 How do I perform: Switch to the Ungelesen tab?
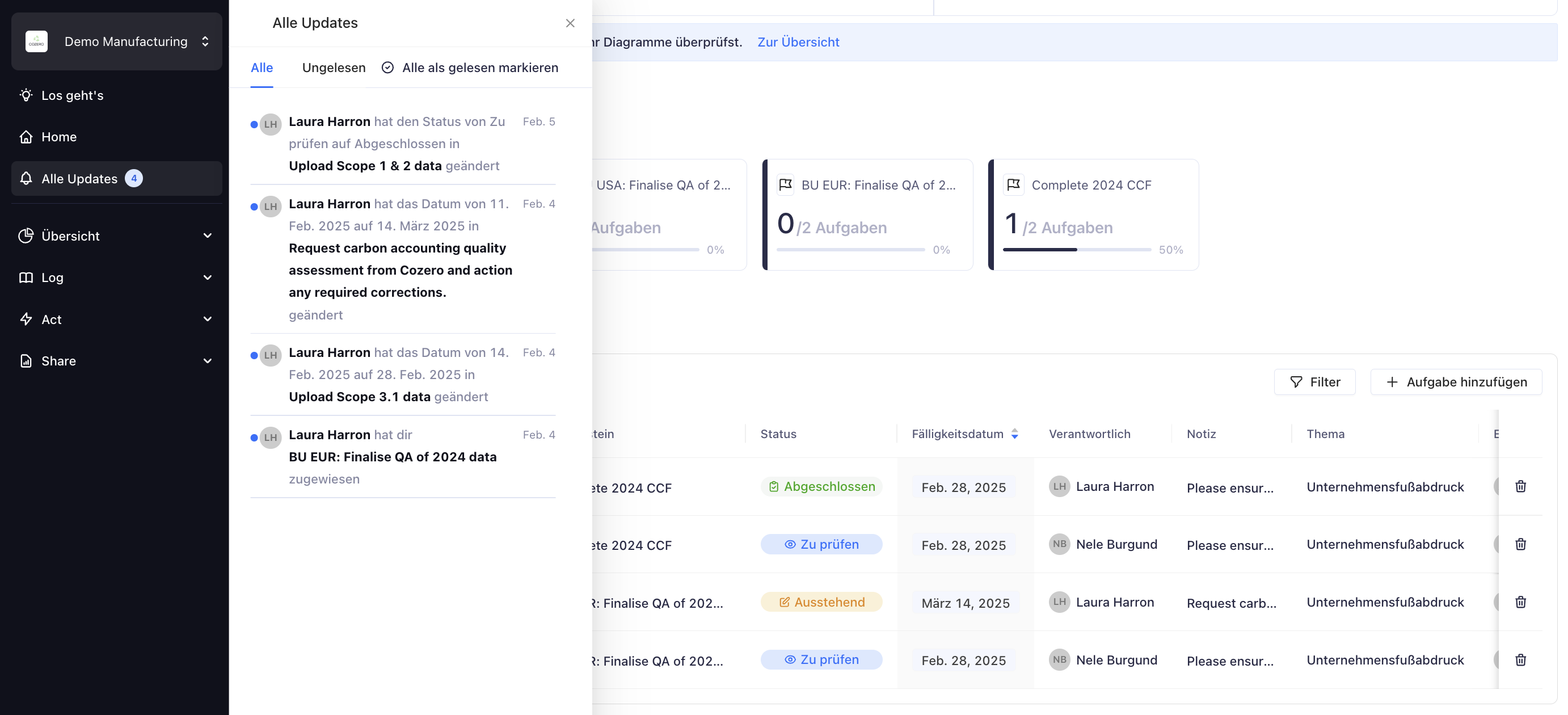(334, 68)
